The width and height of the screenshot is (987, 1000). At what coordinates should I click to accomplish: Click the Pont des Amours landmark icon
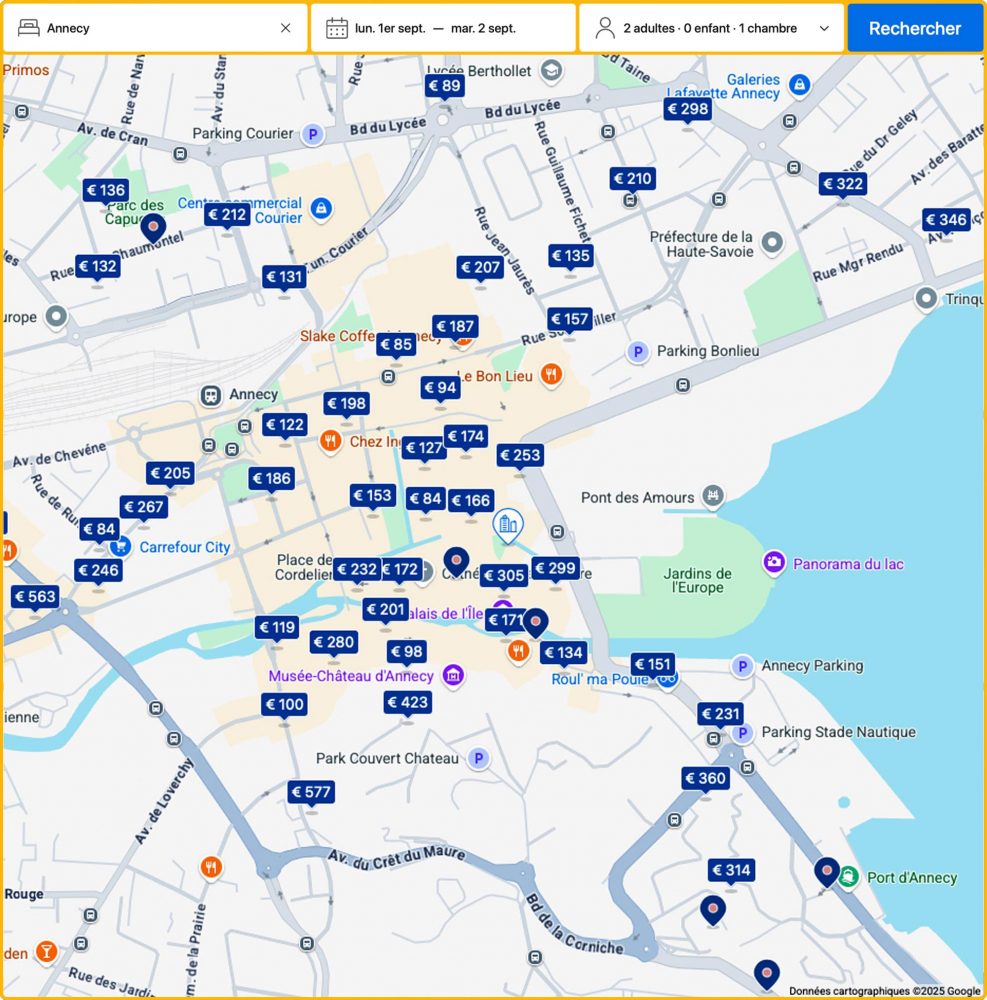tap(712, 496)
